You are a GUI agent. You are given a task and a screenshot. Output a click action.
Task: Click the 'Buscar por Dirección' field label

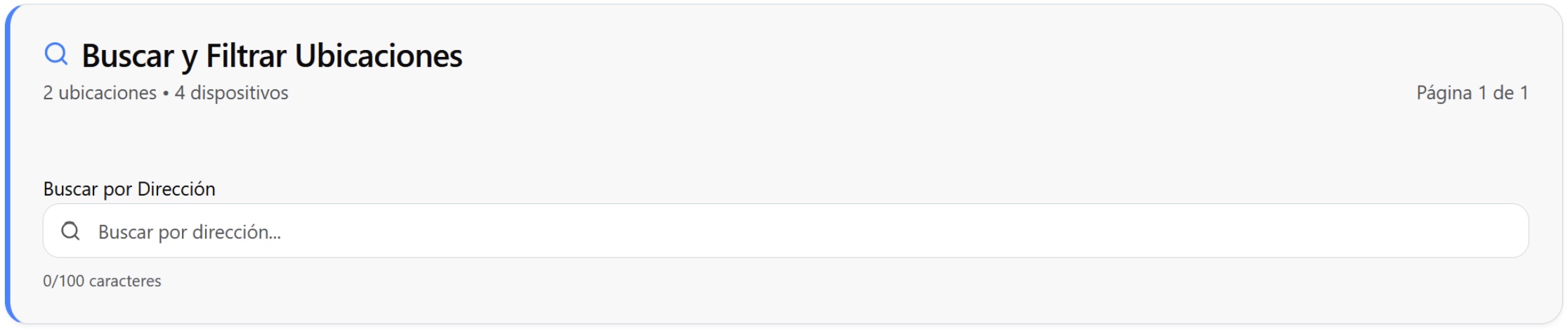pyautogui.click(x=129, y=189)
